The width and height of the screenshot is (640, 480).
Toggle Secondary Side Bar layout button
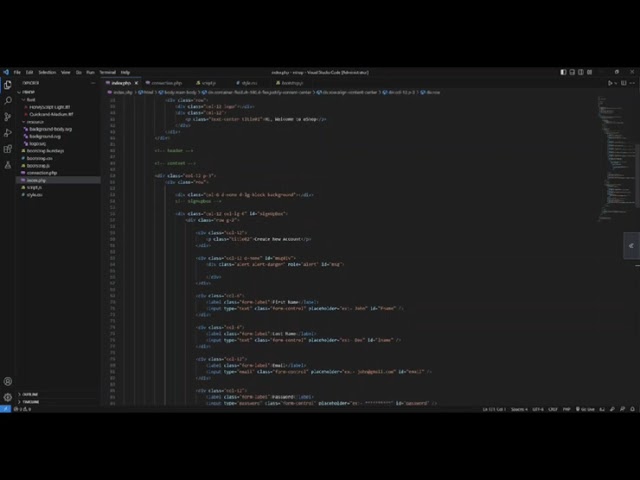tap(581, 72)
